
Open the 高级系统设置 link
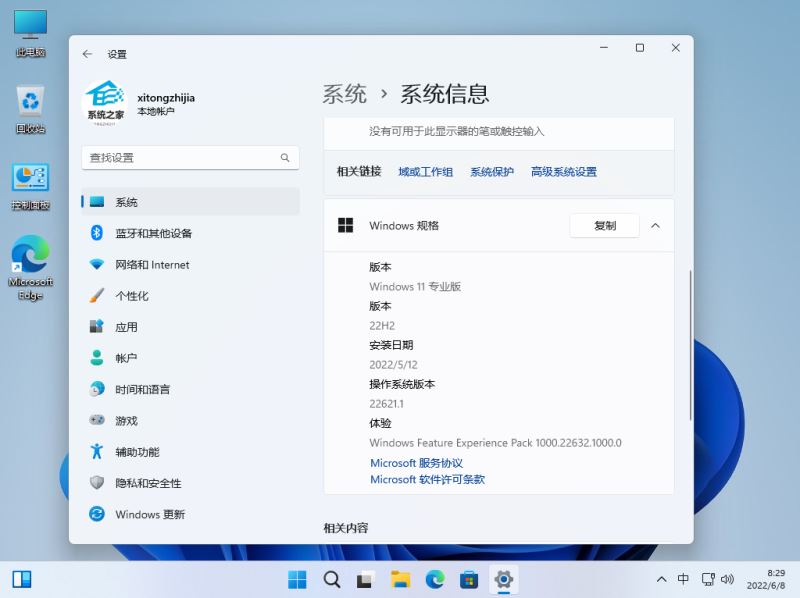[x=564, y=172]
